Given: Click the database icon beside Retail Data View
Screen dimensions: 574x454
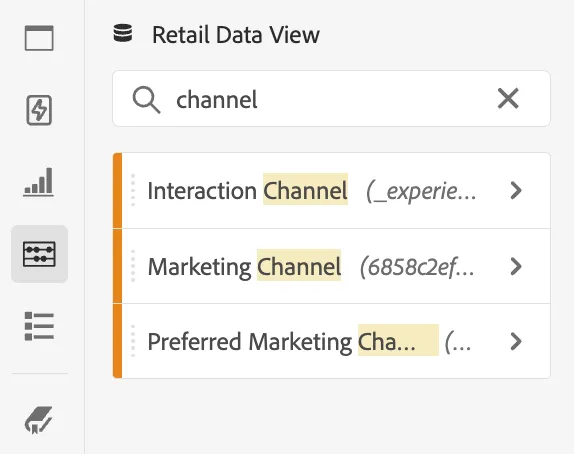Looking at the screenshot, I should [123, 33].
